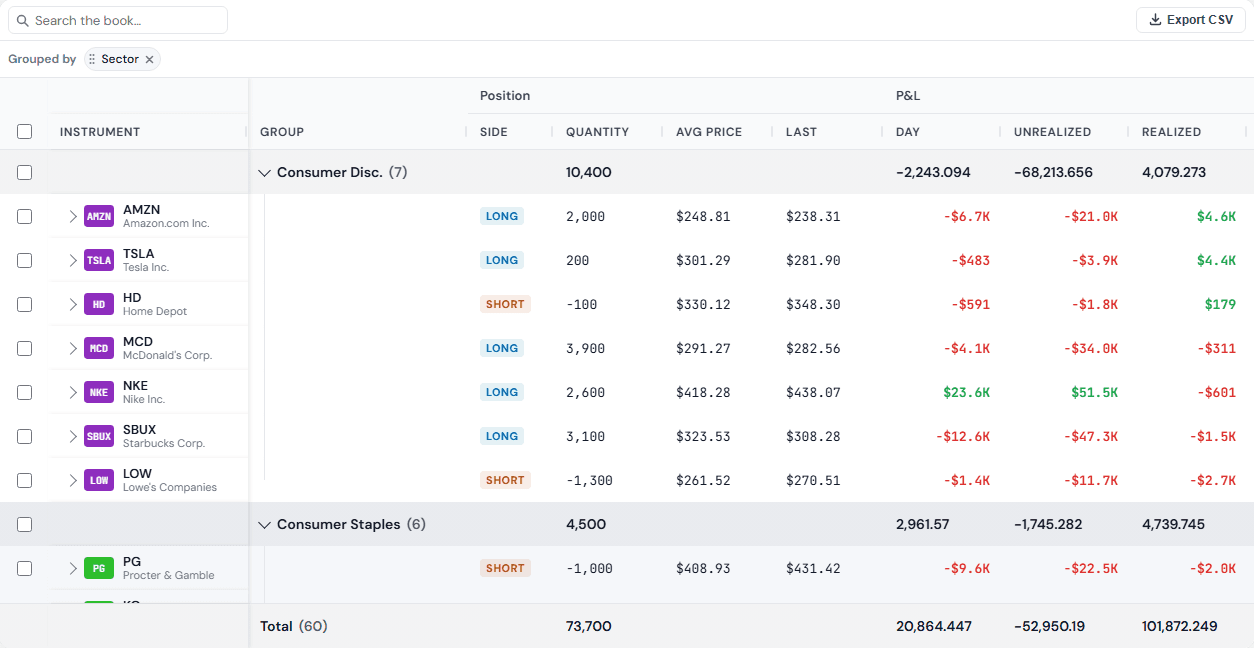Expand the TSLA row chevron
The image size is (1254, 649).
click(x=73, y=260)
